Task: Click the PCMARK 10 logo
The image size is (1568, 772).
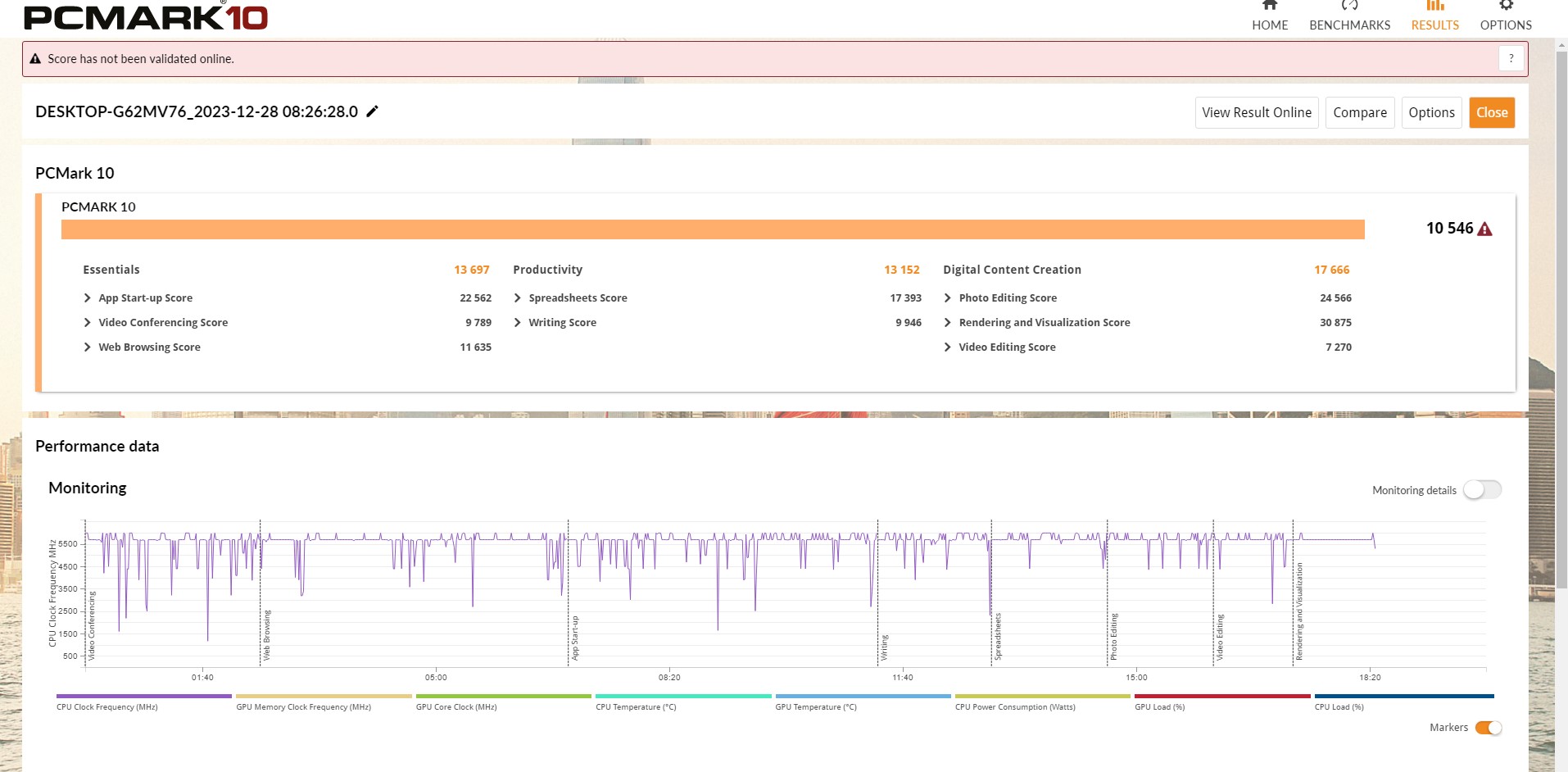Action: (146, 17)
